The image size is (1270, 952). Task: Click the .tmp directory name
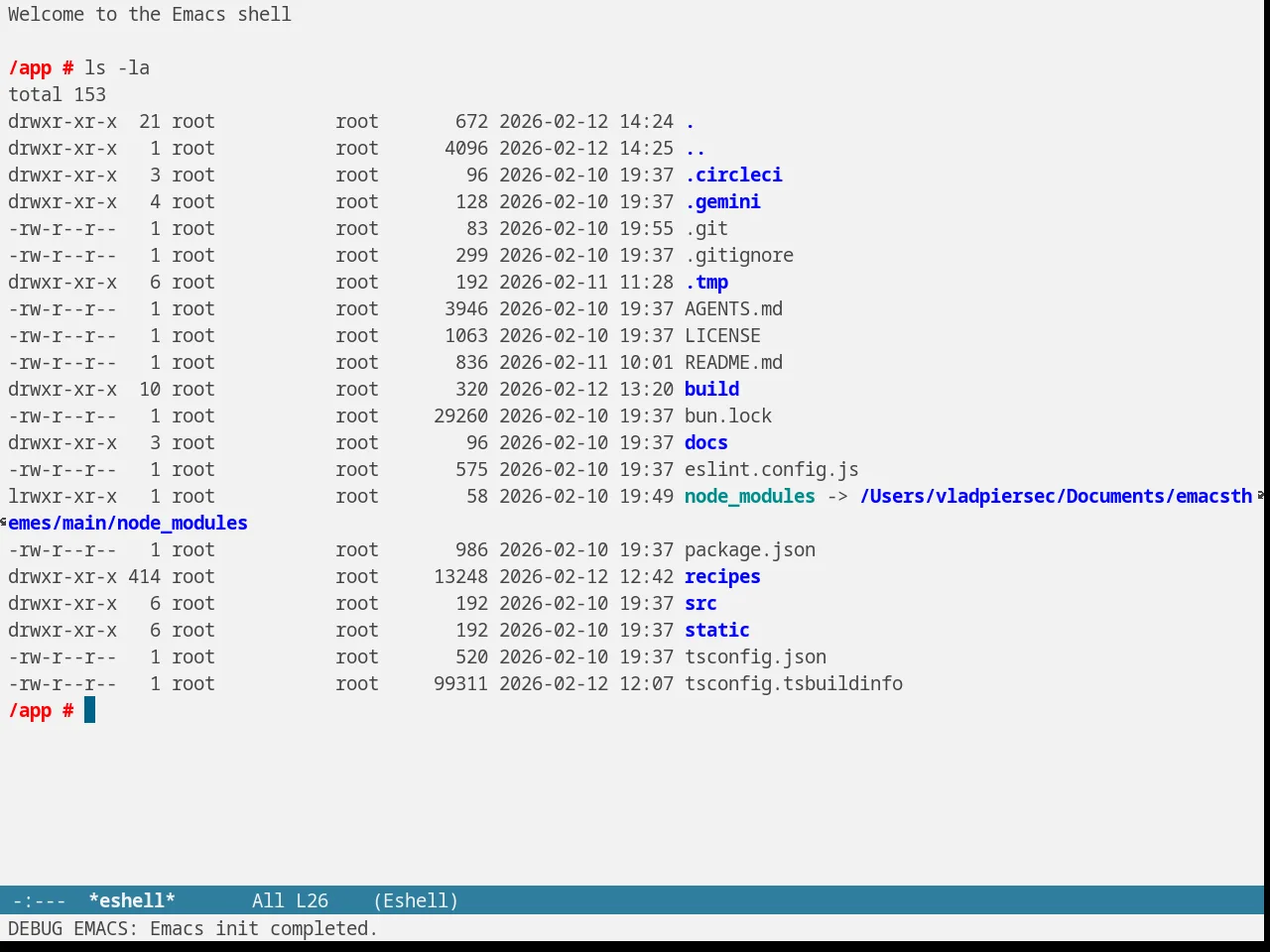[x=706, y=283]
